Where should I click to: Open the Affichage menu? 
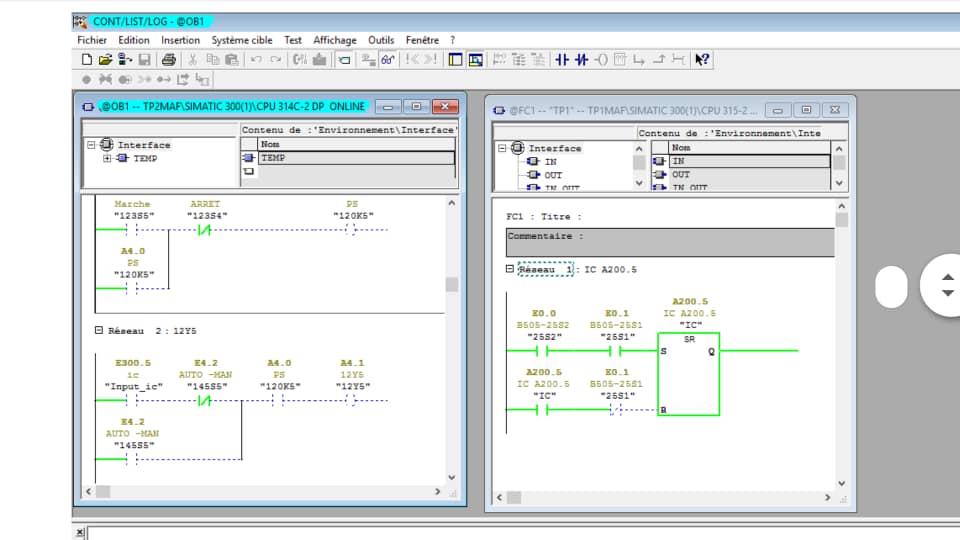[x=334, y=40]
